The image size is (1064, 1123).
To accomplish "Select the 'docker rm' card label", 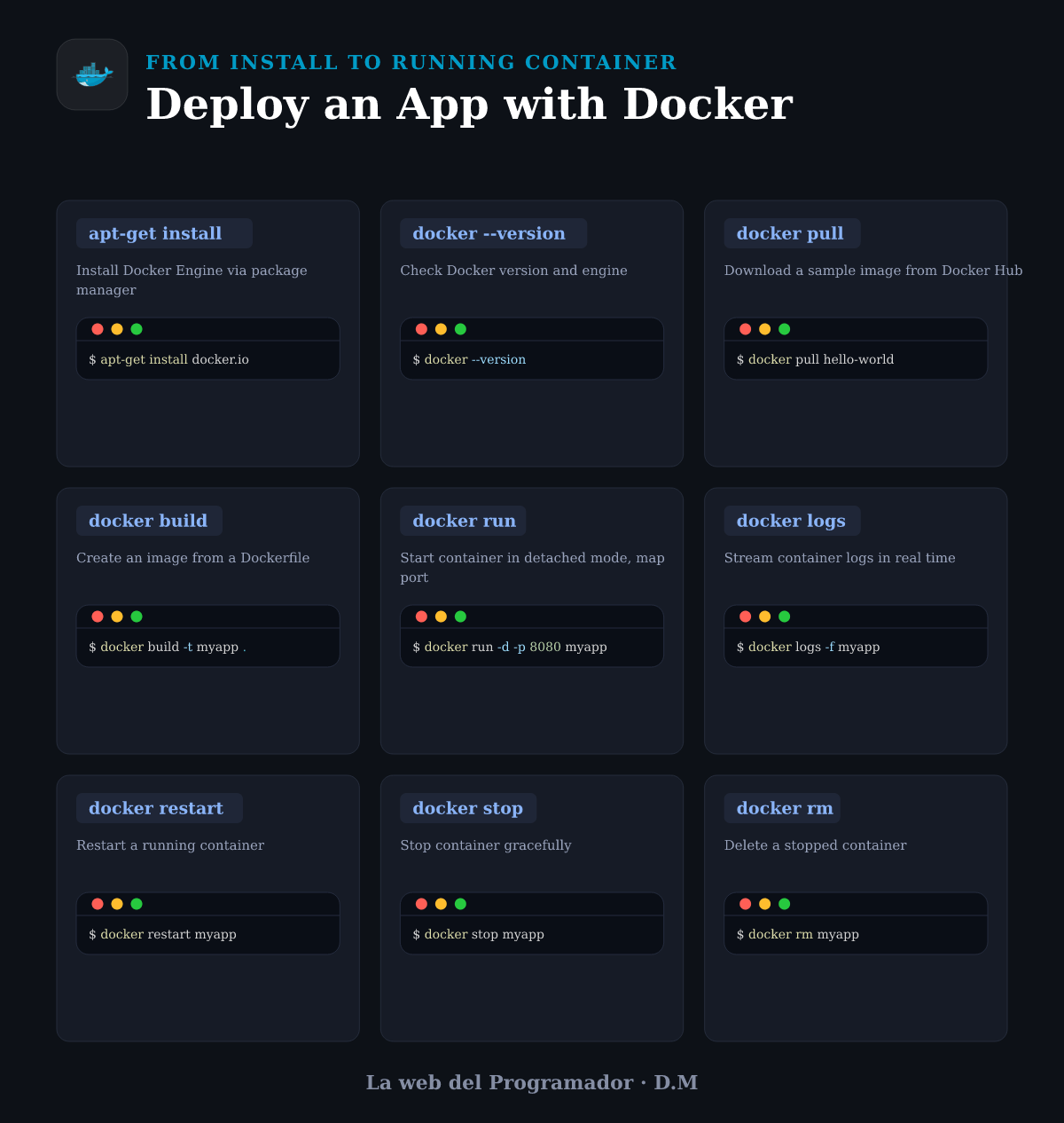I will tap(782, 808).
